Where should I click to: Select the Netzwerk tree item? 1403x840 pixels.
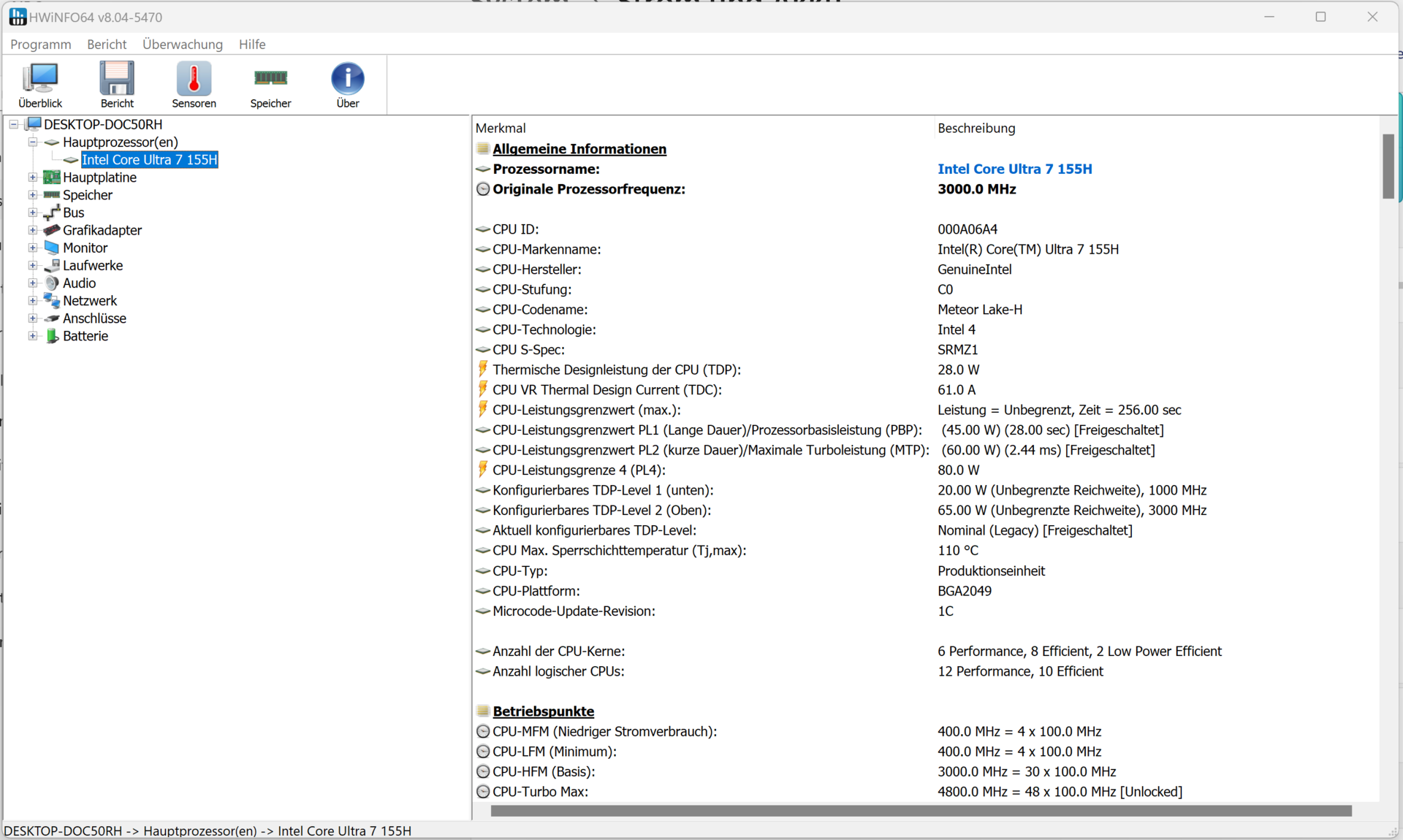coord(89,301)
